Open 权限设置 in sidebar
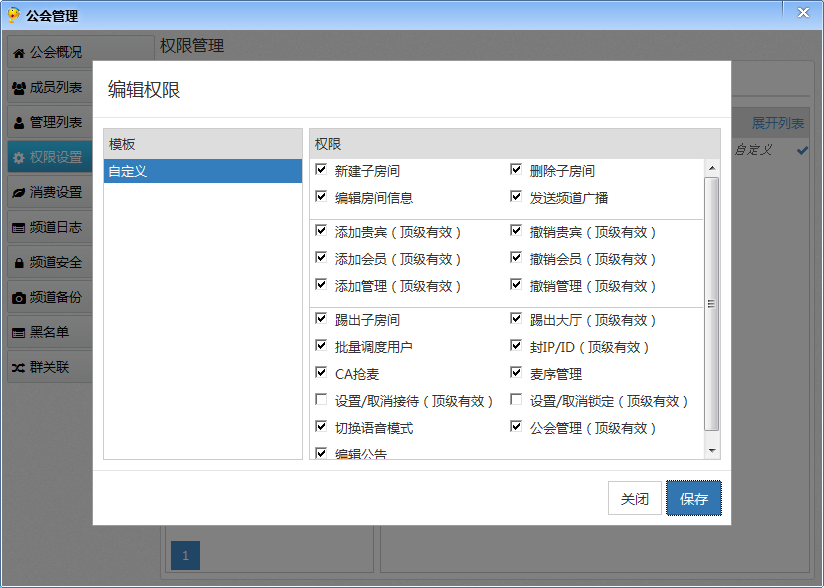This screenshot has height=588, width=824. [x=50, y=157]
